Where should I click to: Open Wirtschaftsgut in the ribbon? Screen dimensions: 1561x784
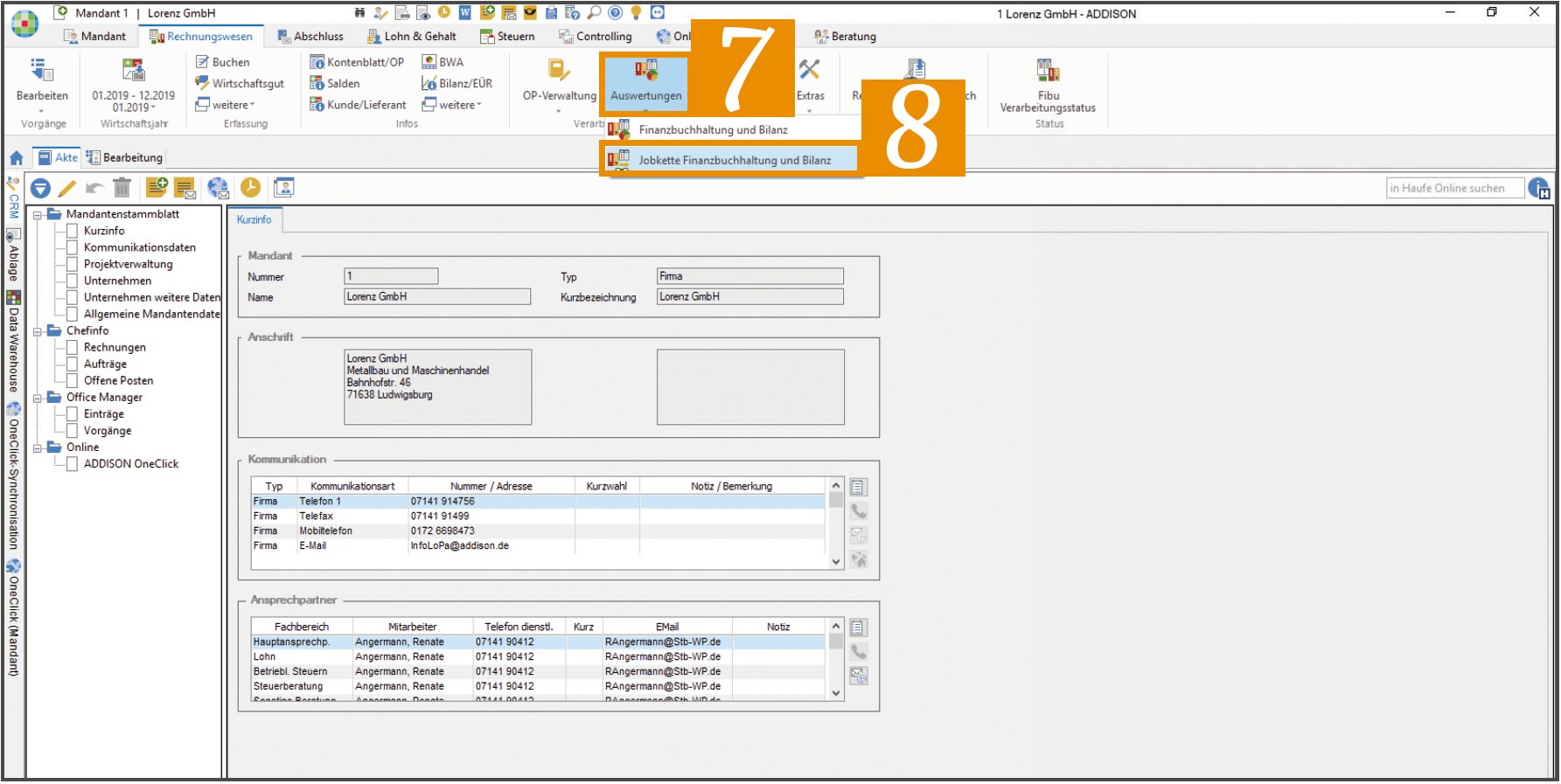239,83
